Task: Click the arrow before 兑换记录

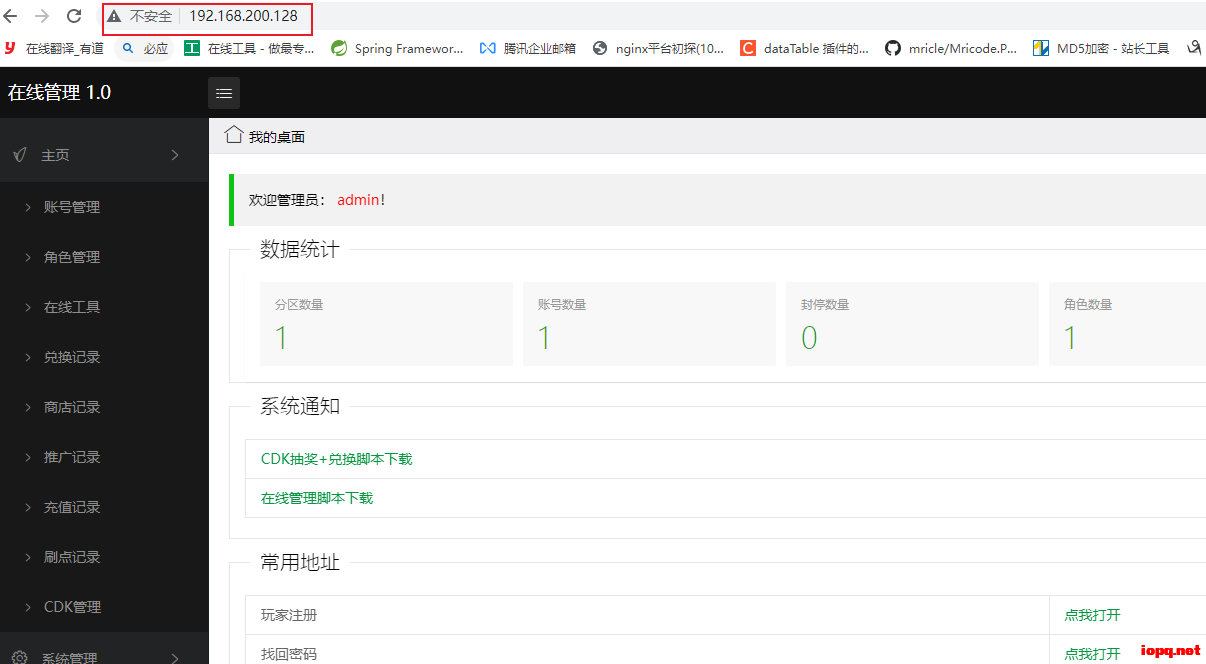Action: click(x=28, y=357)
